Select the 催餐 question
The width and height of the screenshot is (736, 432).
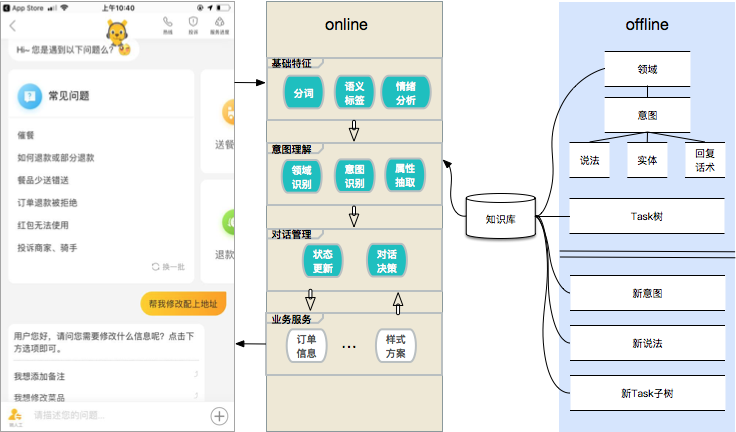click(26, 135)
